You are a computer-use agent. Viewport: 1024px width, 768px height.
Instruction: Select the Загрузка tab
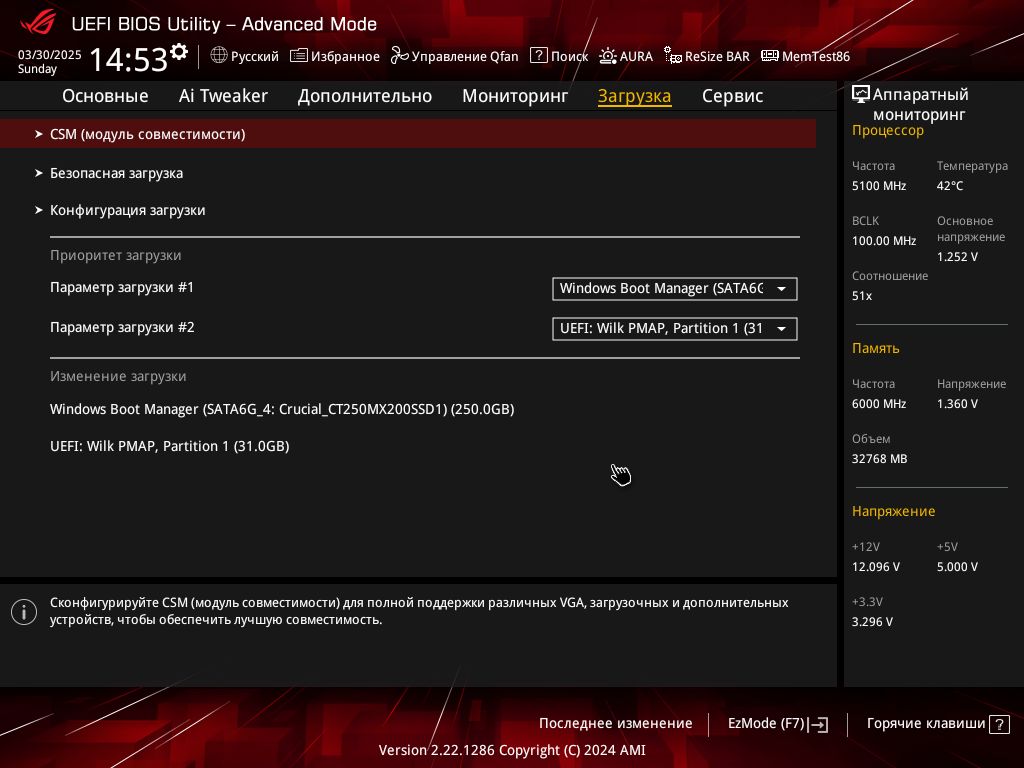coord(634,96)
